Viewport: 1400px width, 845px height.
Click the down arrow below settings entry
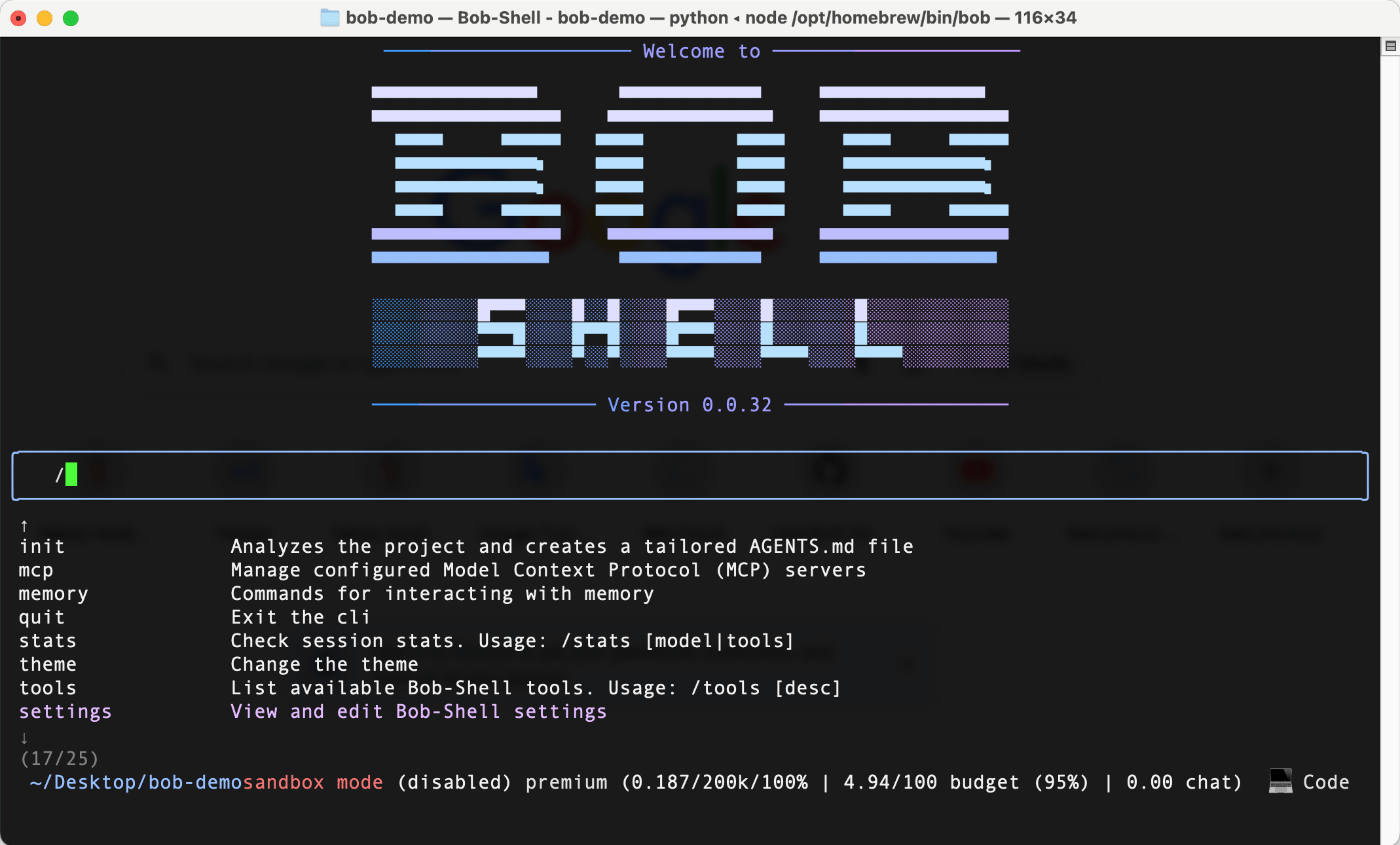[24, 738]
